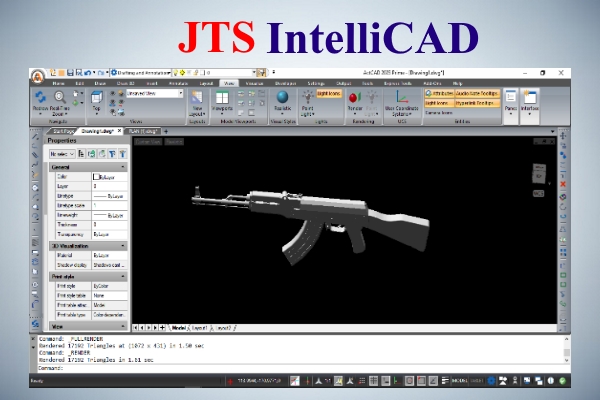Click the New drawing icon in quick access toolbar
The image size is (600, 400).
pos(53,72)
